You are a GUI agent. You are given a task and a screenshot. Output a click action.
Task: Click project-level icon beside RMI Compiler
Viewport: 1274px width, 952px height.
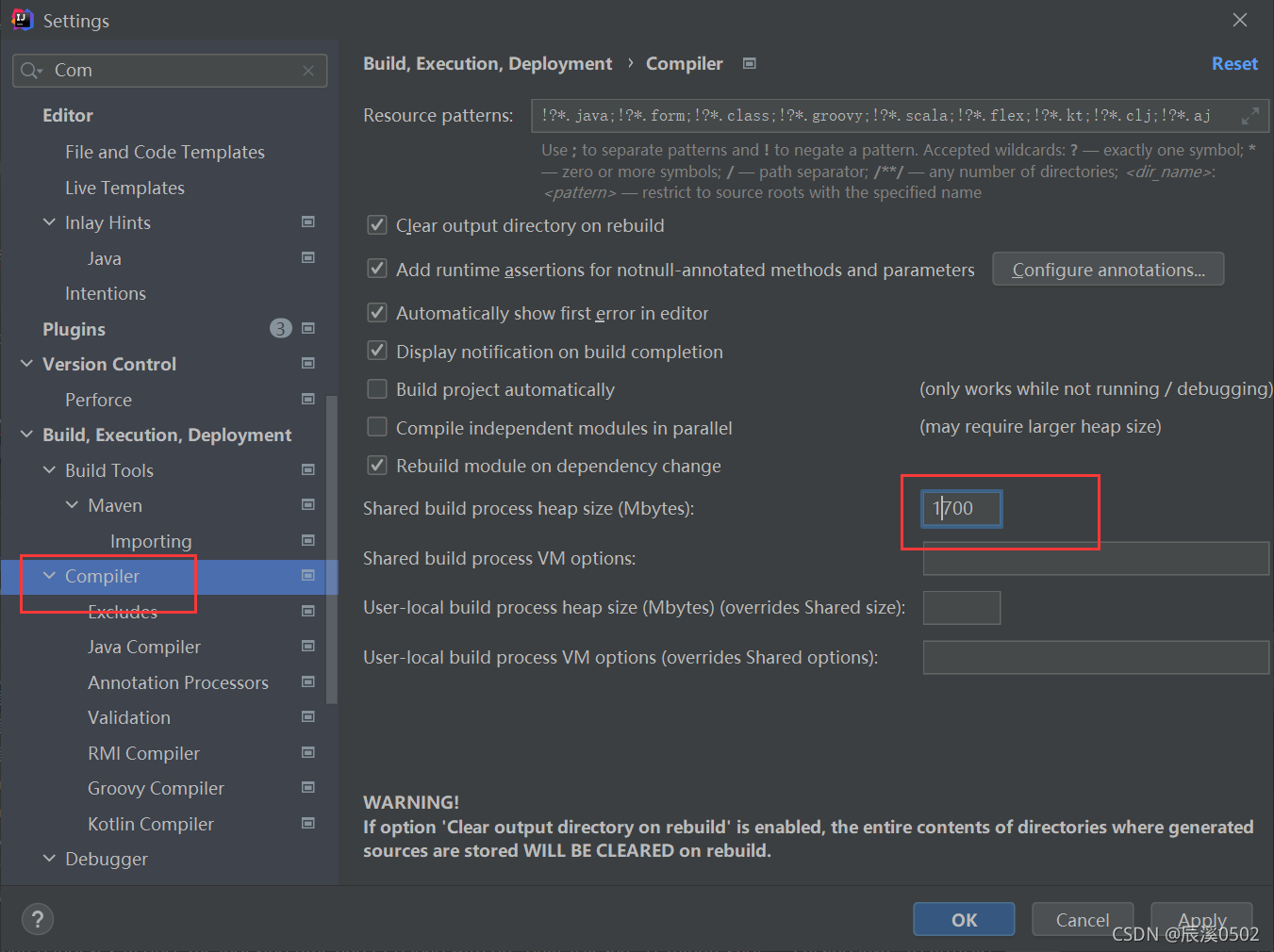click(x=307, y=752)
